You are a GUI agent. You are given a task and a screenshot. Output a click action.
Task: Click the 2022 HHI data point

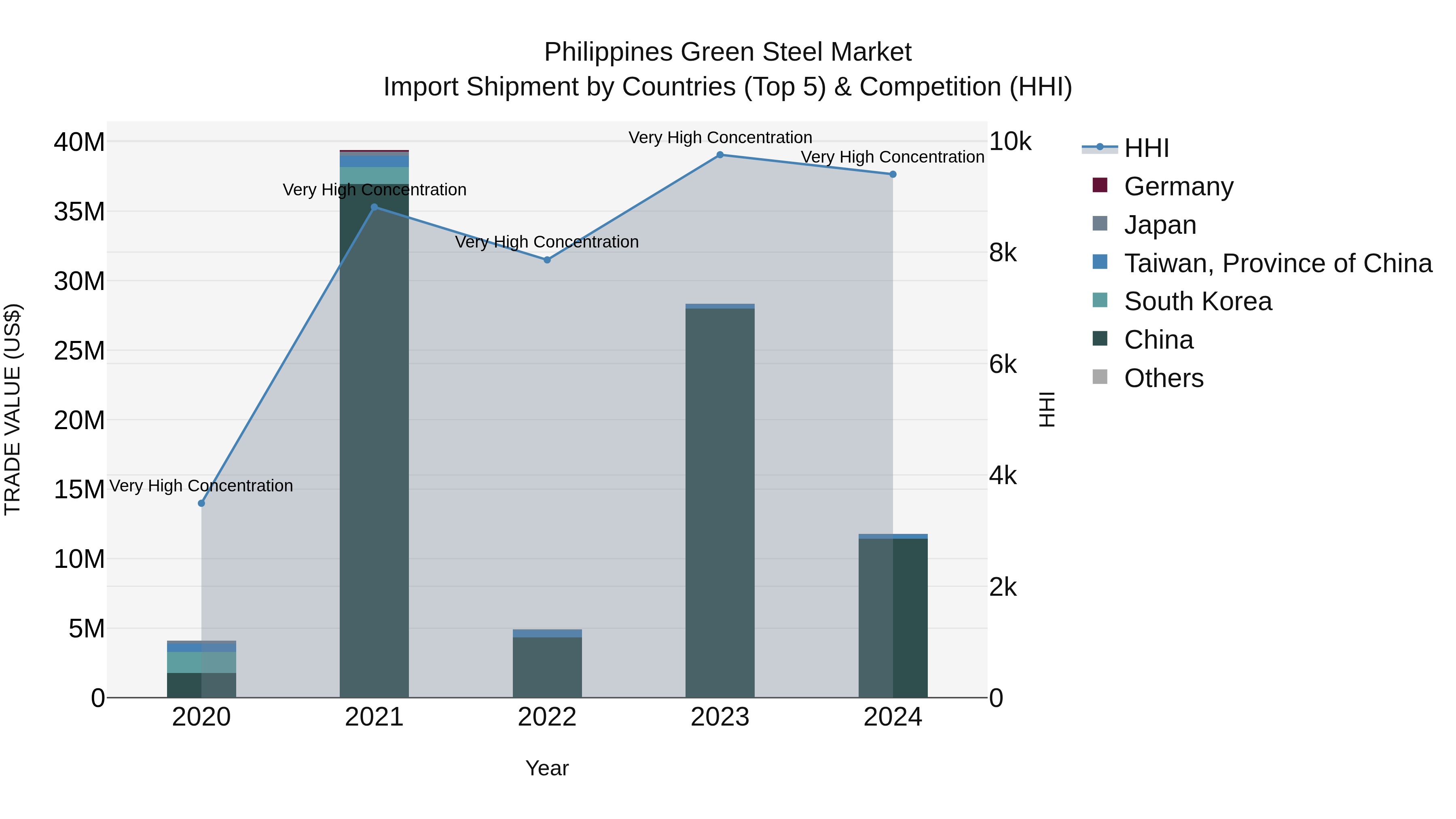click(547, 260)
